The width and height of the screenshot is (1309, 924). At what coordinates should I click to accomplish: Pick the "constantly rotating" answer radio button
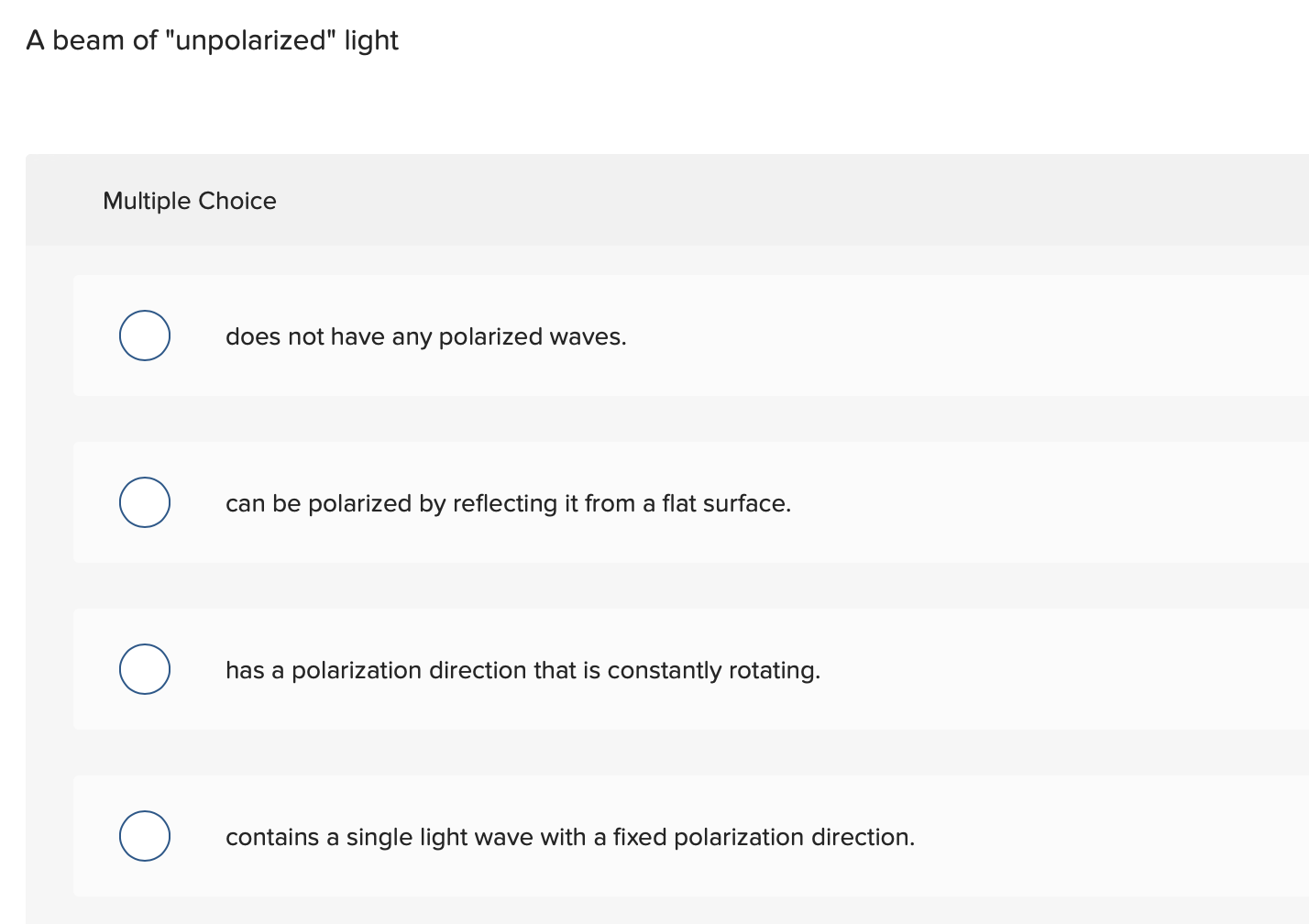point(145,669)
